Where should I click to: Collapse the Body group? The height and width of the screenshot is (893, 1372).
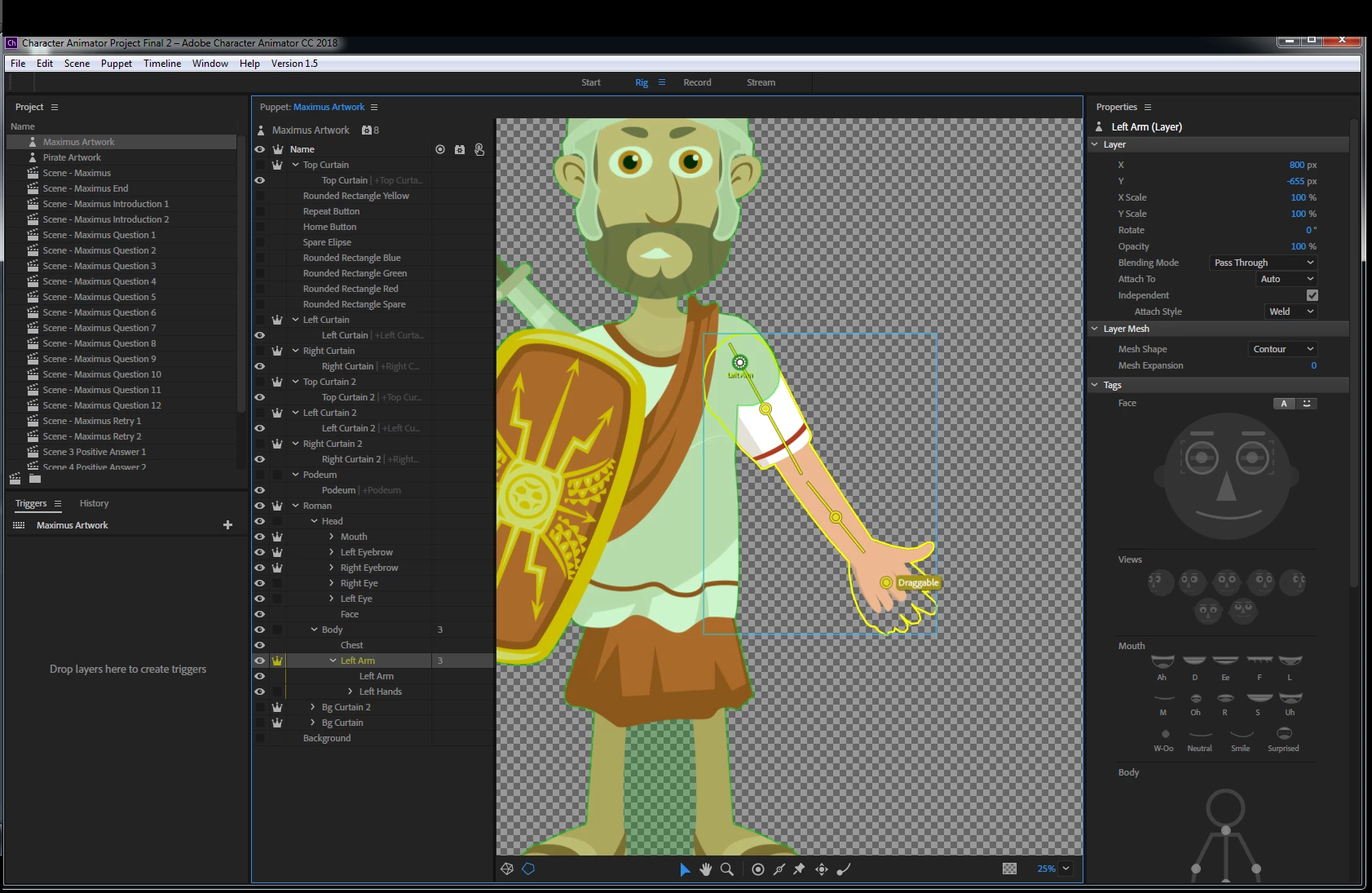click(314, 630)
